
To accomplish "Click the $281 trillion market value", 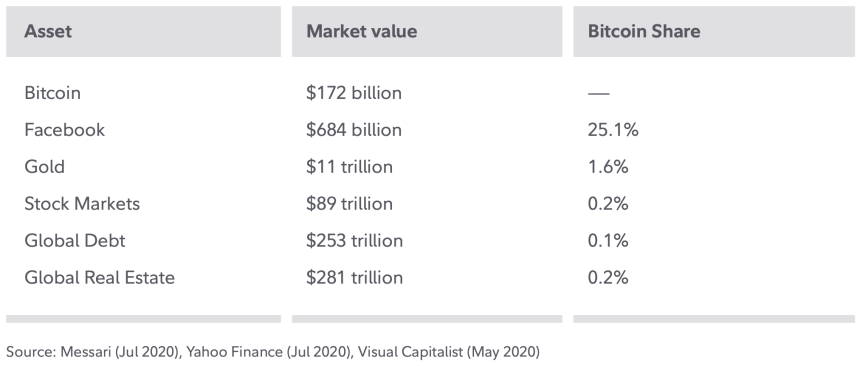I will (x=354, y=277).
